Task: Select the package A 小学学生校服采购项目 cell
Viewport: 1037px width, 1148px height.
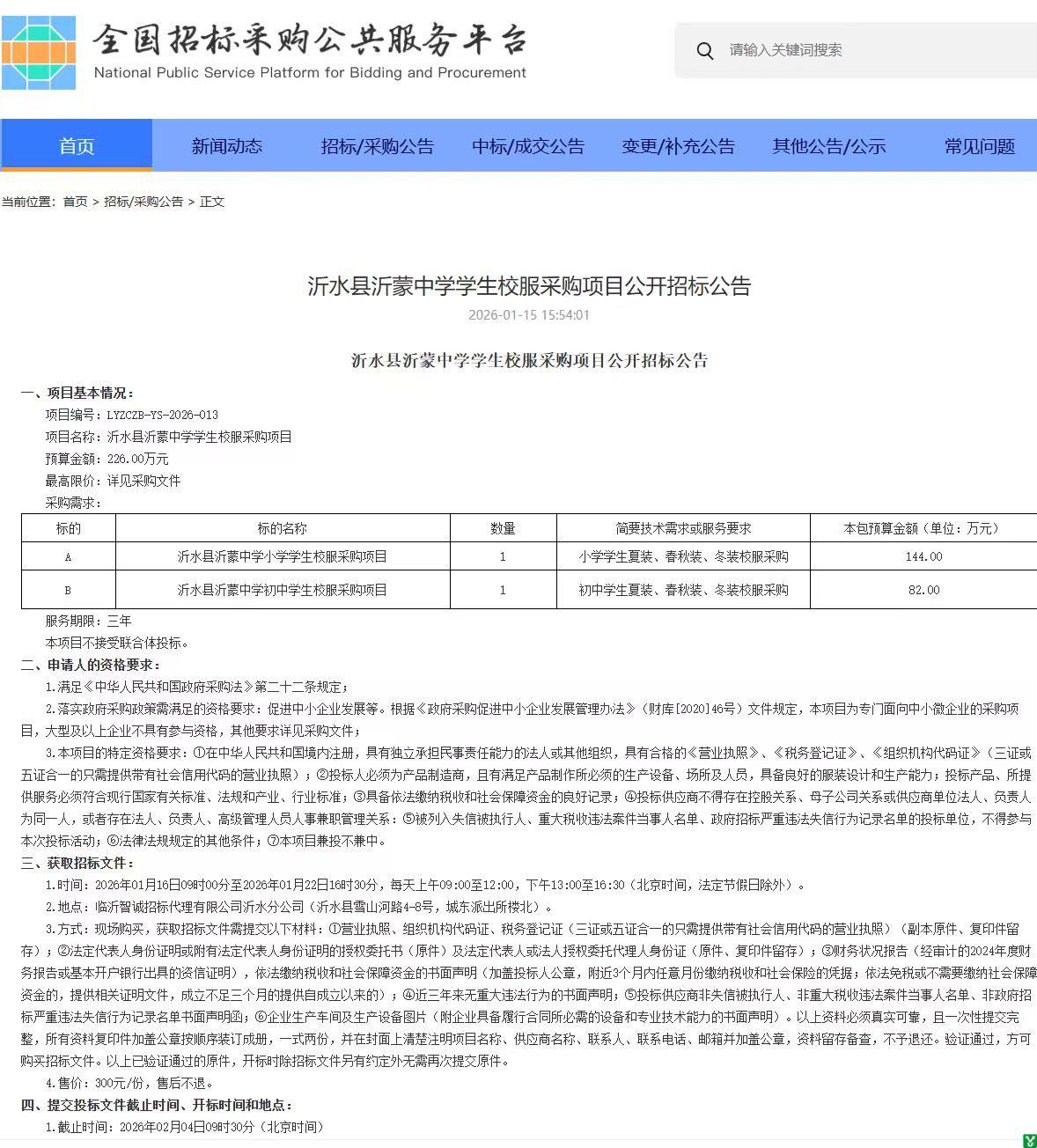Action: click(x=283, y=556)
